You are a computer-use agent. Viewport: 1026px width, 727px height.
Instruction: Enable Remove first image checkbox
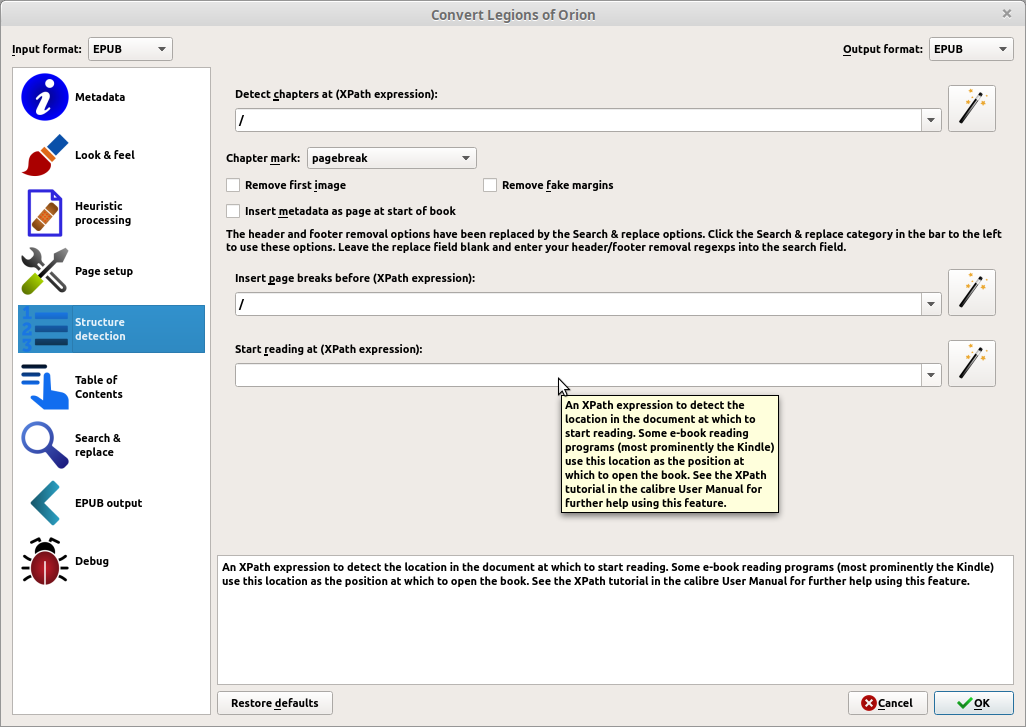pos(233,185)
